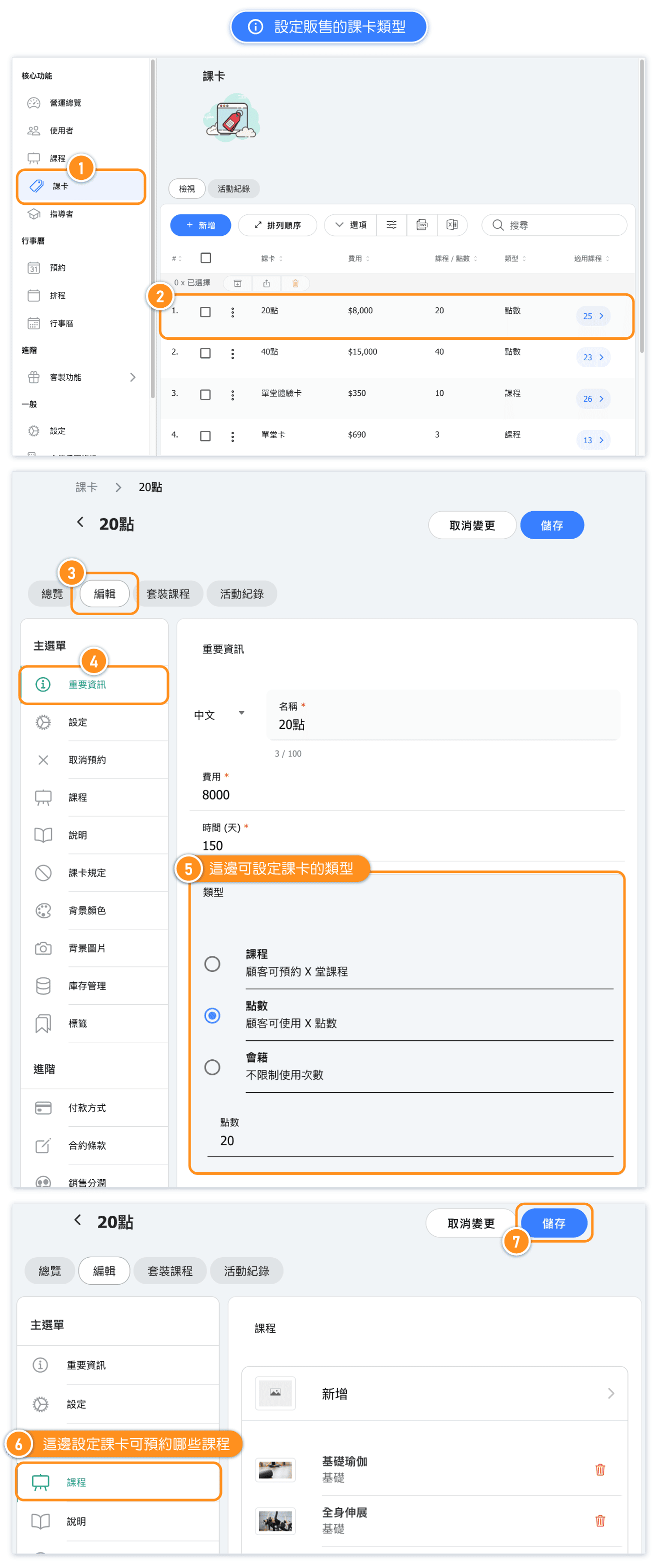Screen dimensions: 658x1568
Task: Click the filter sliders icon in toolbar
Action: click(x=391, y=225)
